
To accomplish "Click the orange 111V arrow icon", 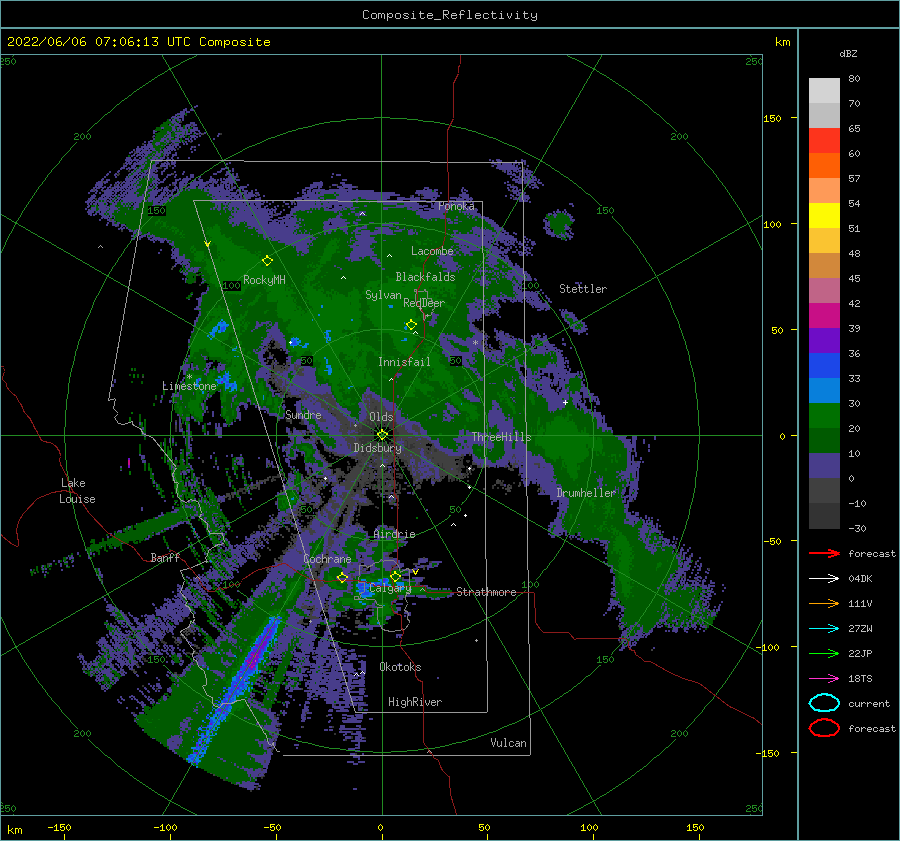I will click(824, 603).
